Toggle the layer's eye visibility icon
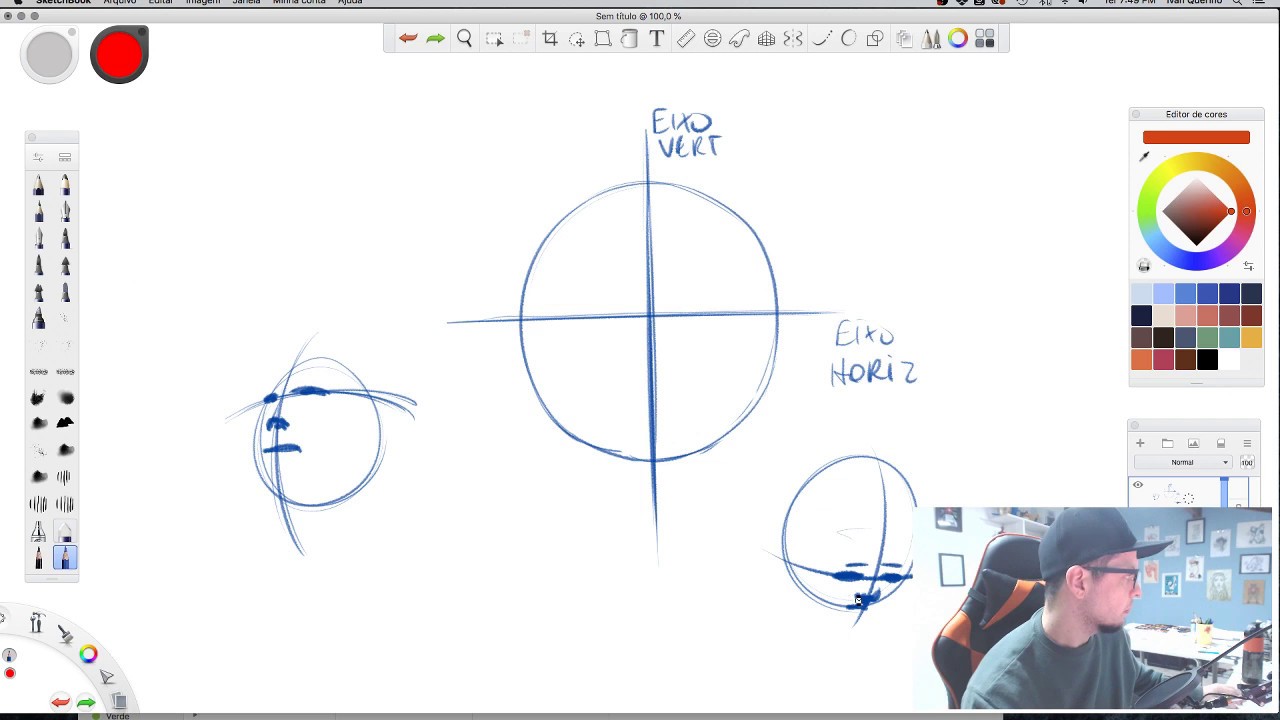This screenshot has width=1280, height=720. pos(1138,485)
